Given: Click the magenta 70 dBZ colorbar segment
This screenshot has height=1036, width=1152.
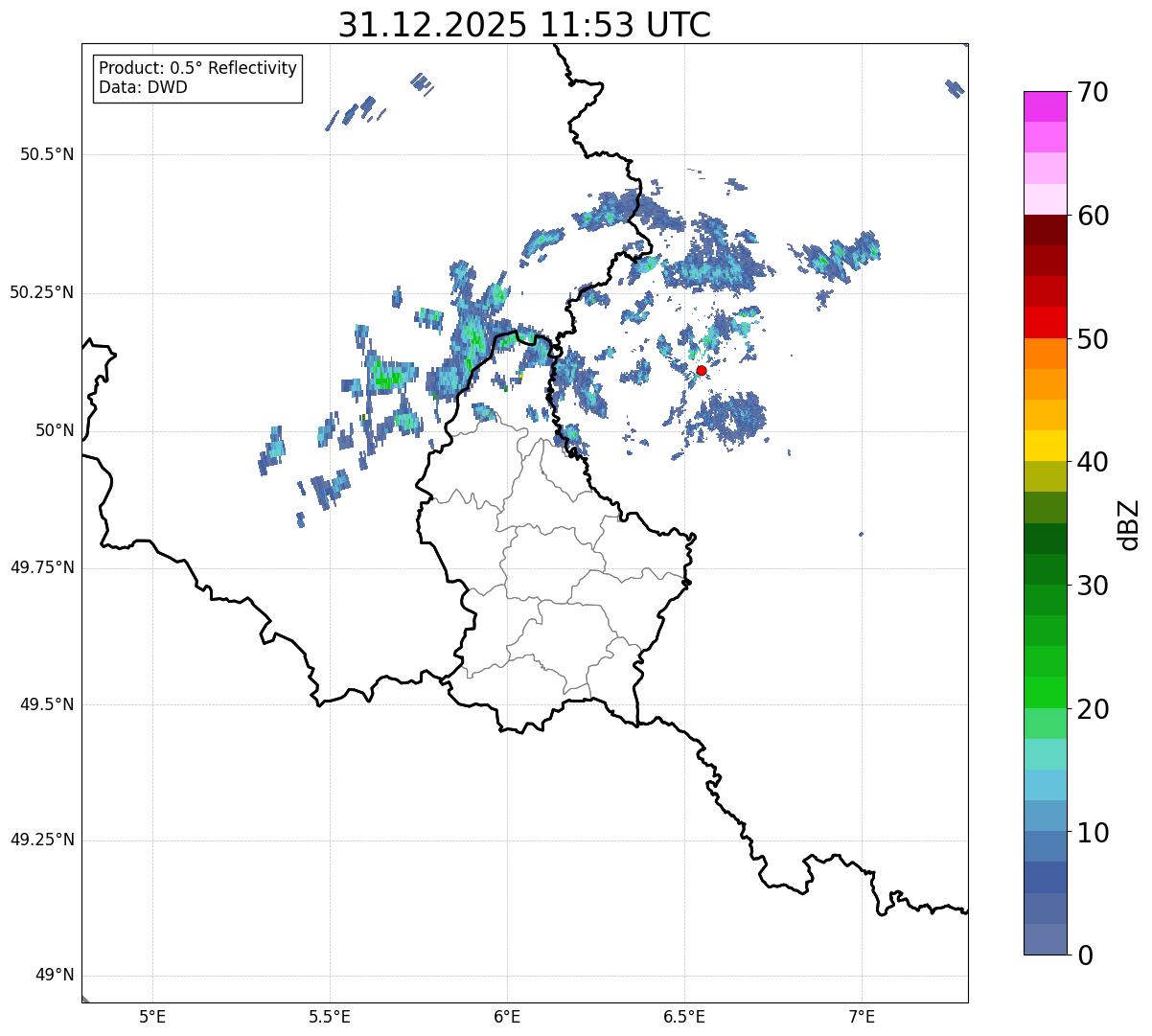Looking at the screenshot, I should point(1045,106).
